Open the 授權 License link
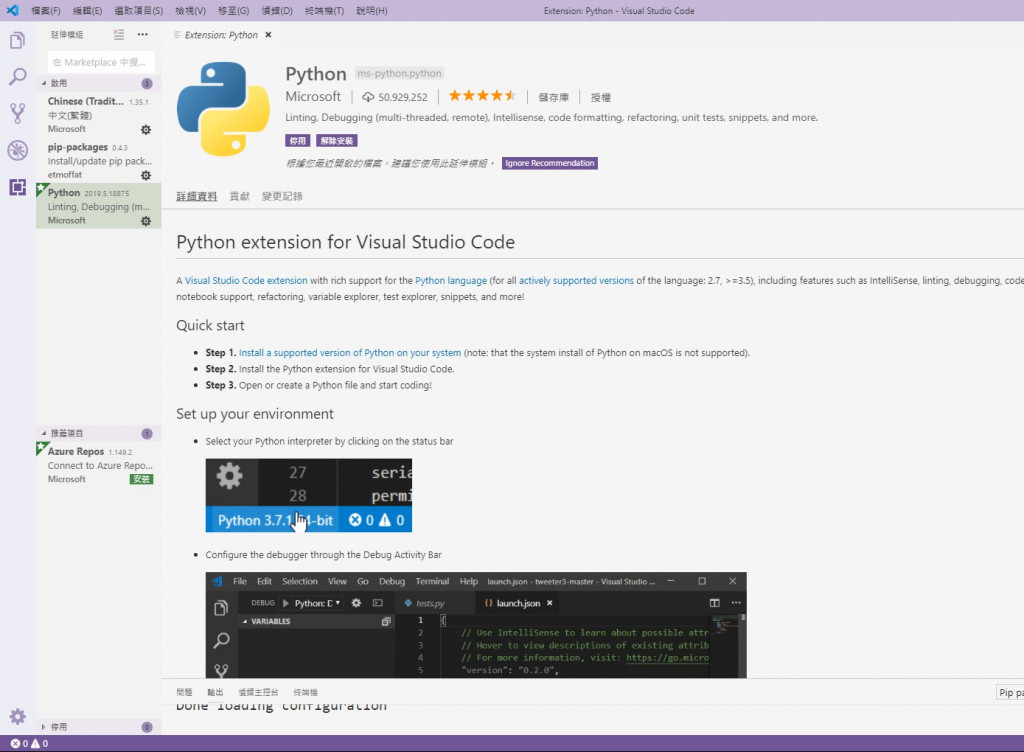 coord(601,97)
